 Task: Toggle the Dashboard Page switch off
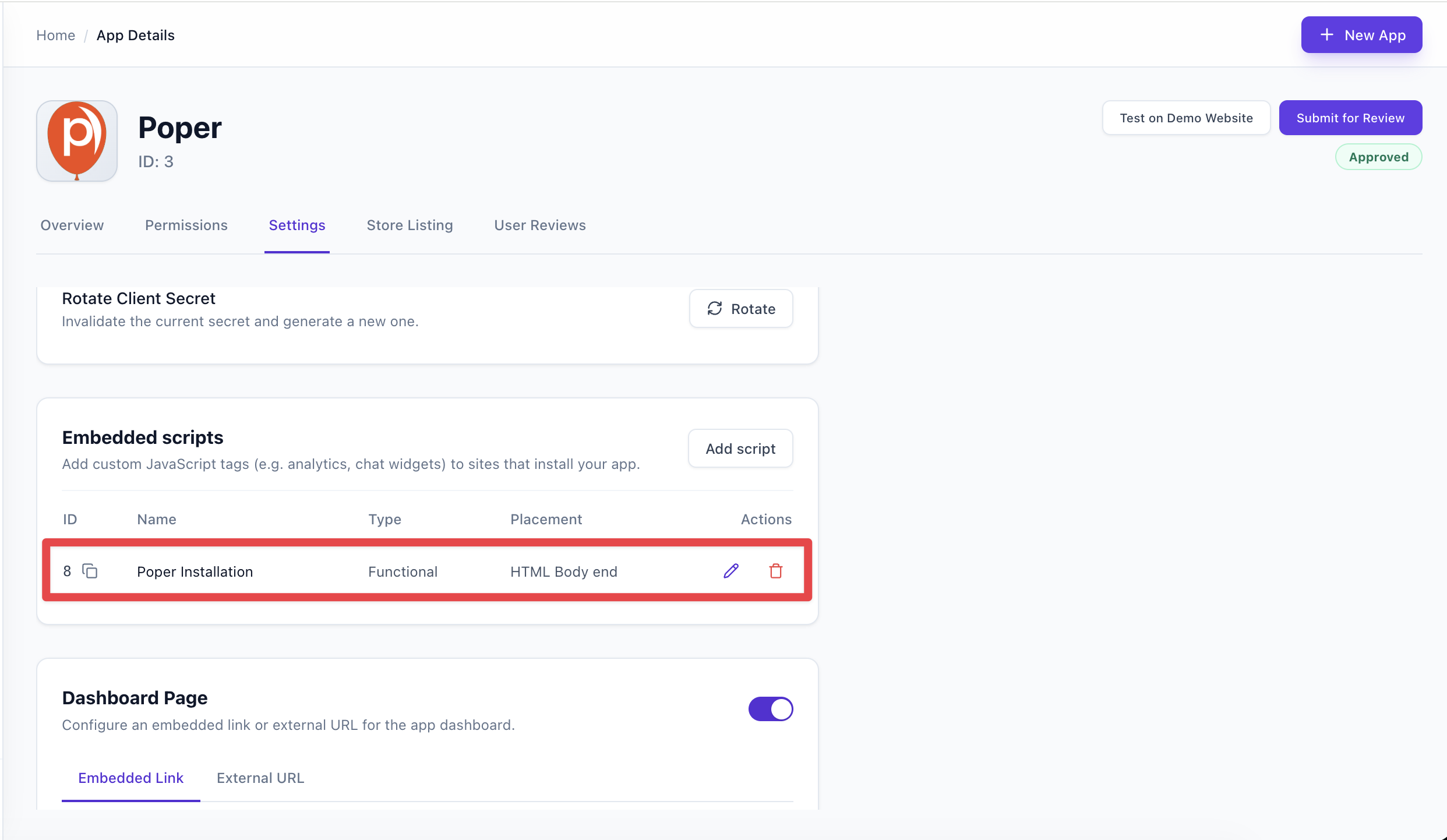coord(771,709)
